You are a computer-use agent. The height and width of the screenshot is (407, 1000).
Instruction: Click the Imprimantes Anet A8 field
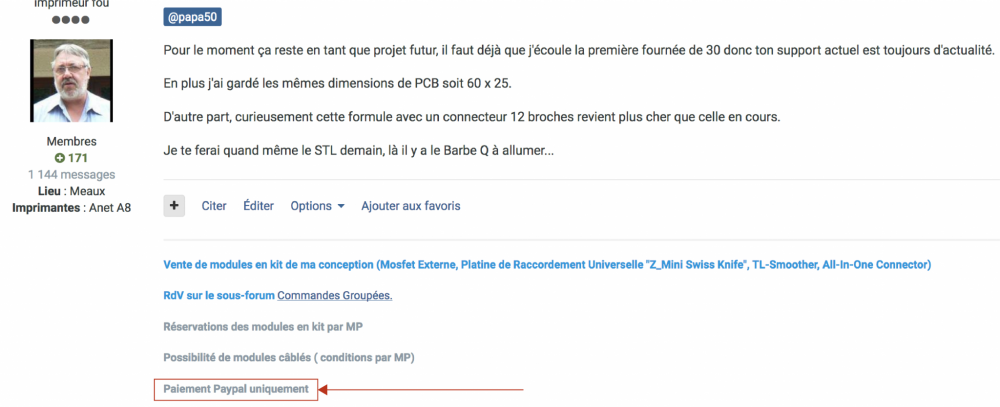71,207
